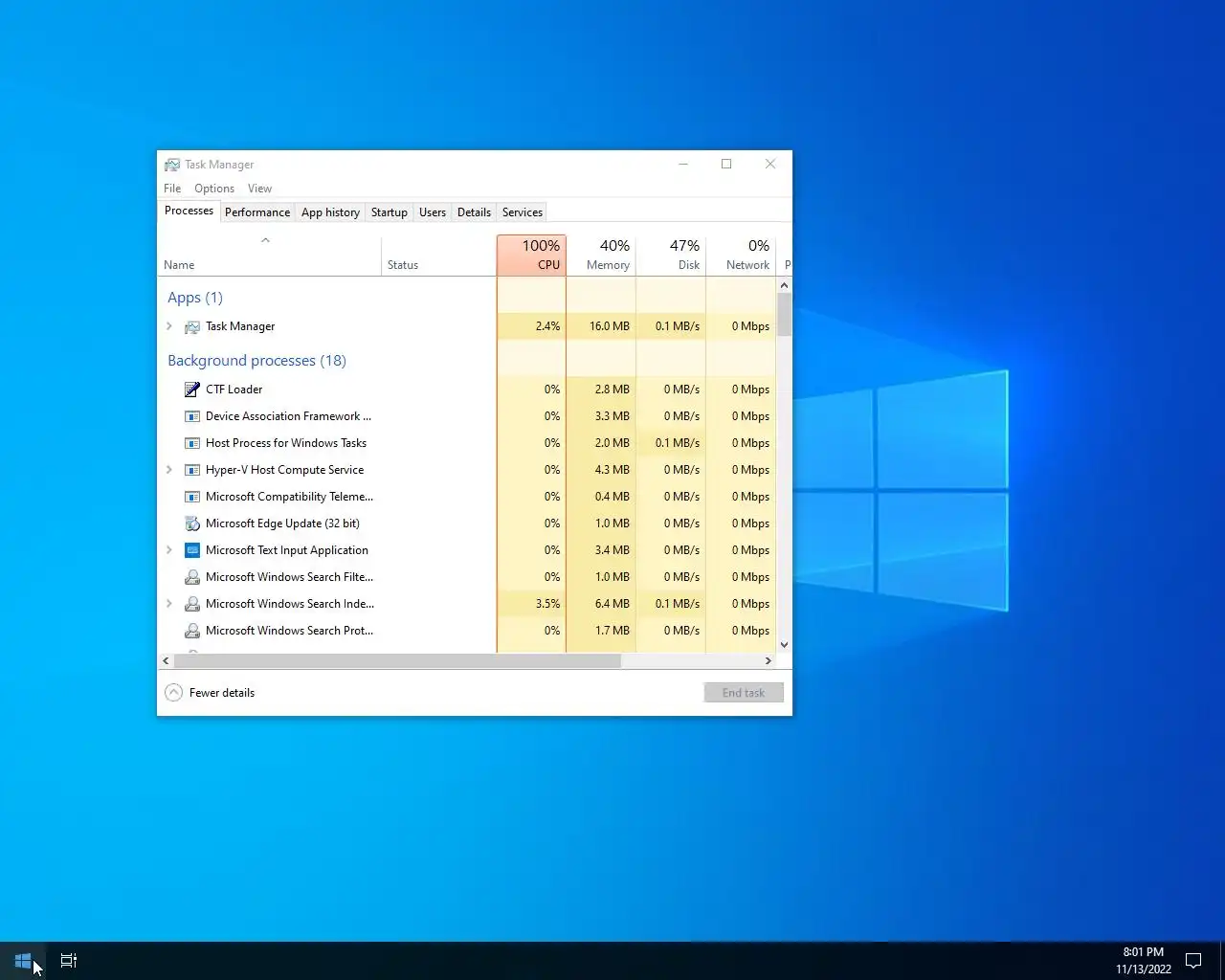Click the horizontal scrollbar right arrow

coord(768,661)
